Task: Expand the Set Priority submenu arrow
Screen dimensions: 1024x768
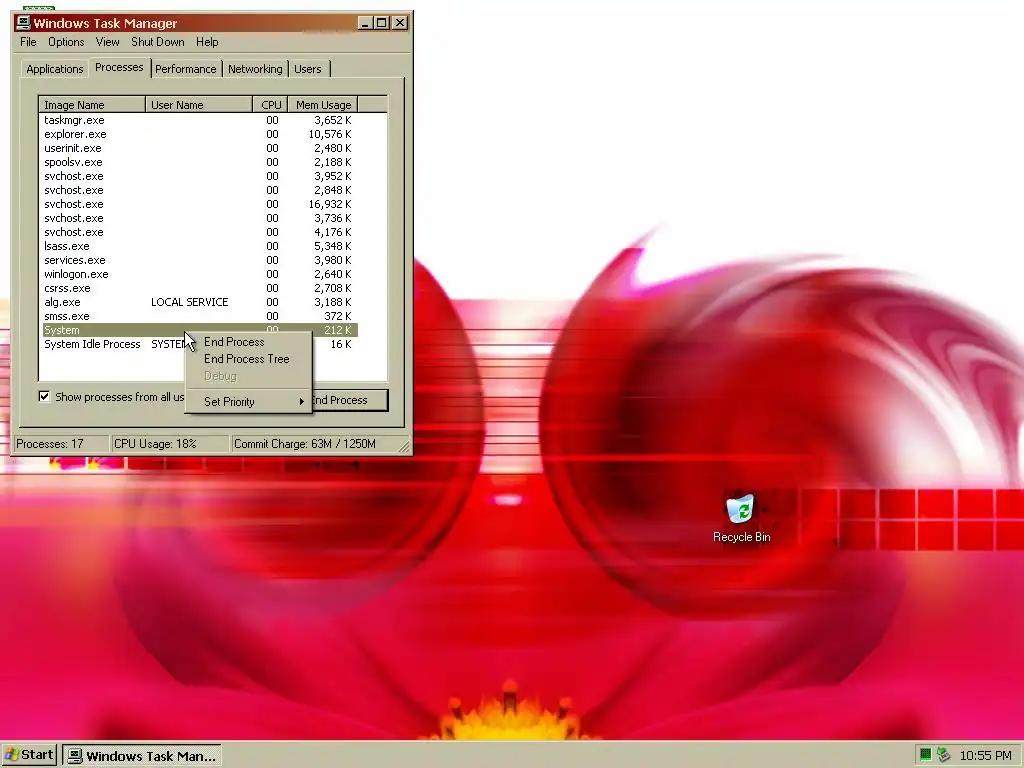Action: pyautogui.click(x=301, y=402)
